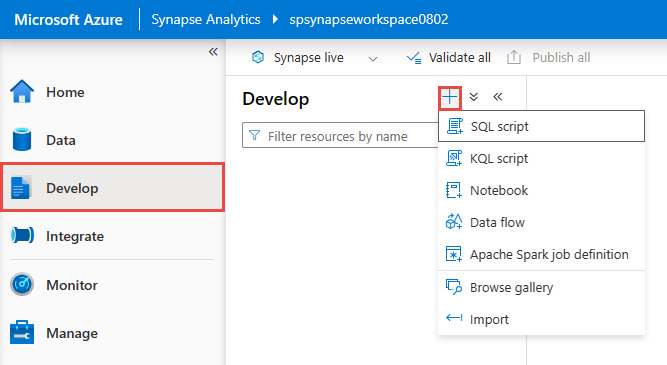Open the Data hub
Image resolution: width=667 pixels, height=365 pixels.
click(x=113, y=140)
